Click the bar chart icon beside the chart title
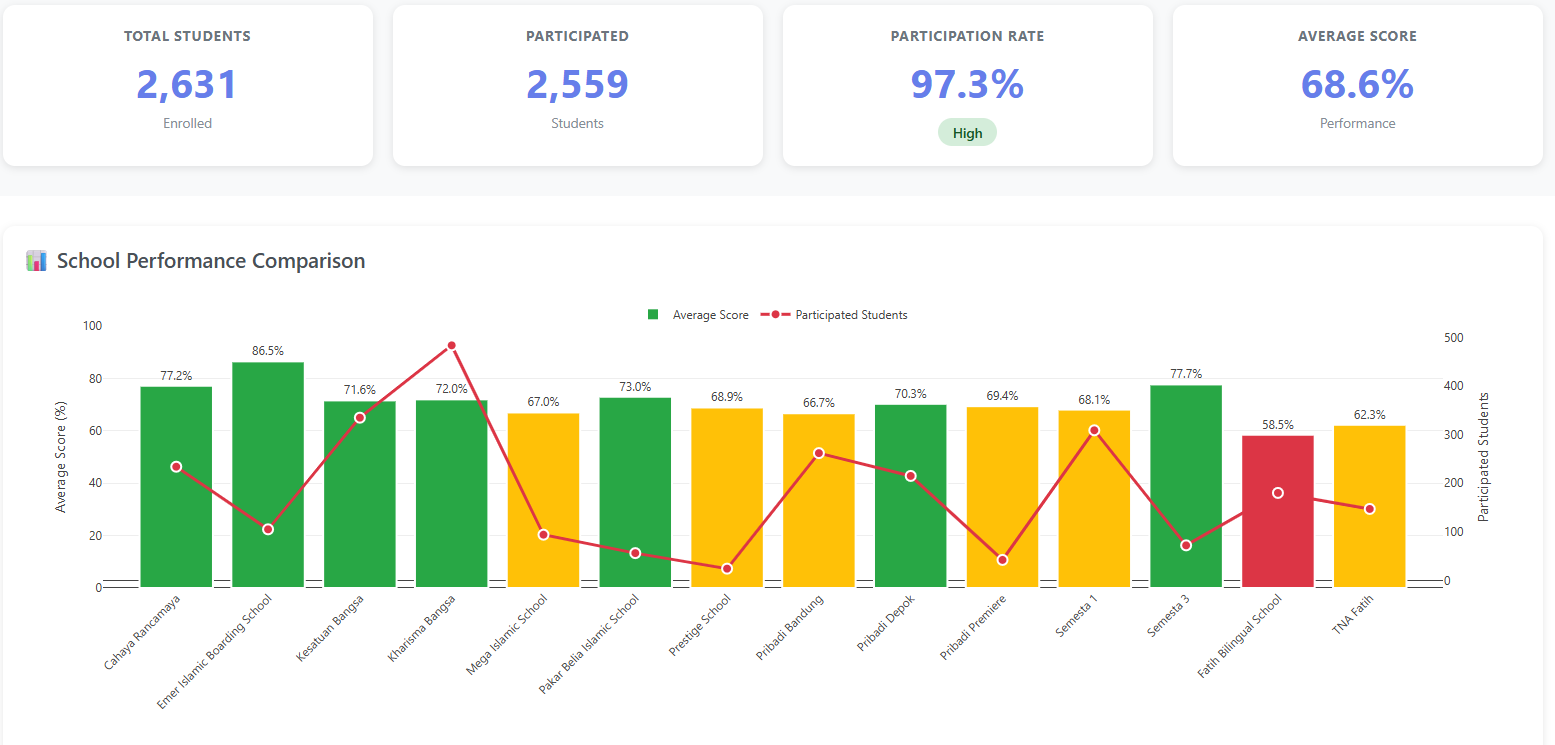The image size is (1555, 745). (36, 260)
